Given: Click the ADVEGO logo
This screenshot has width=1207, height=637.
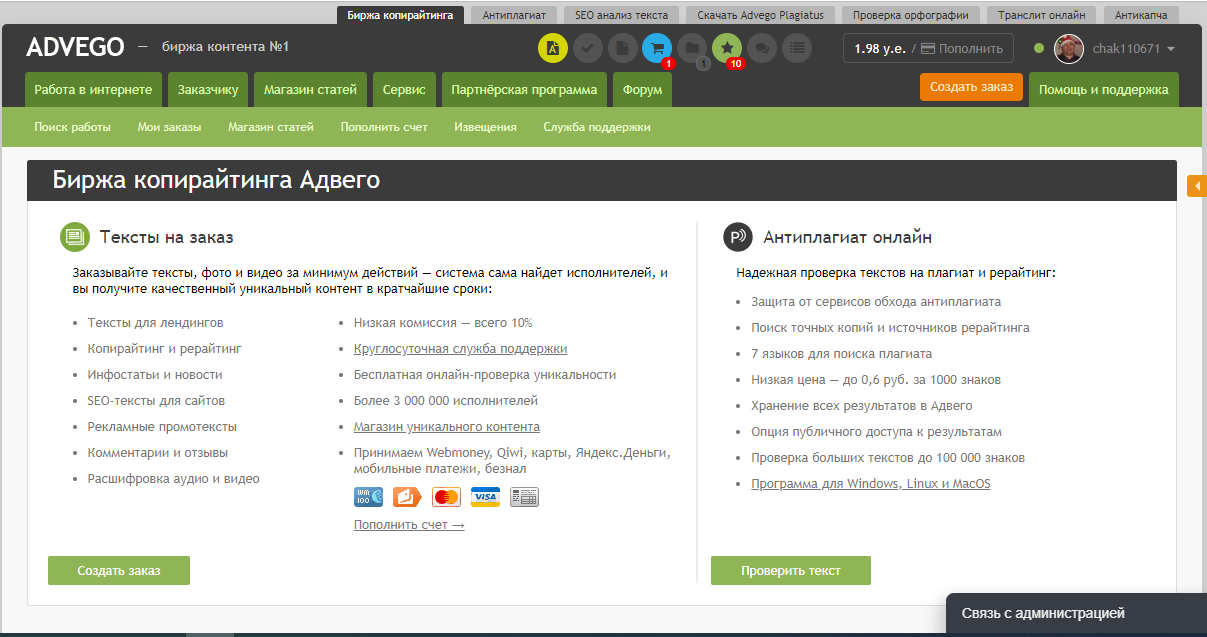Looking at the screenshot, I should [x=75, y=47].
